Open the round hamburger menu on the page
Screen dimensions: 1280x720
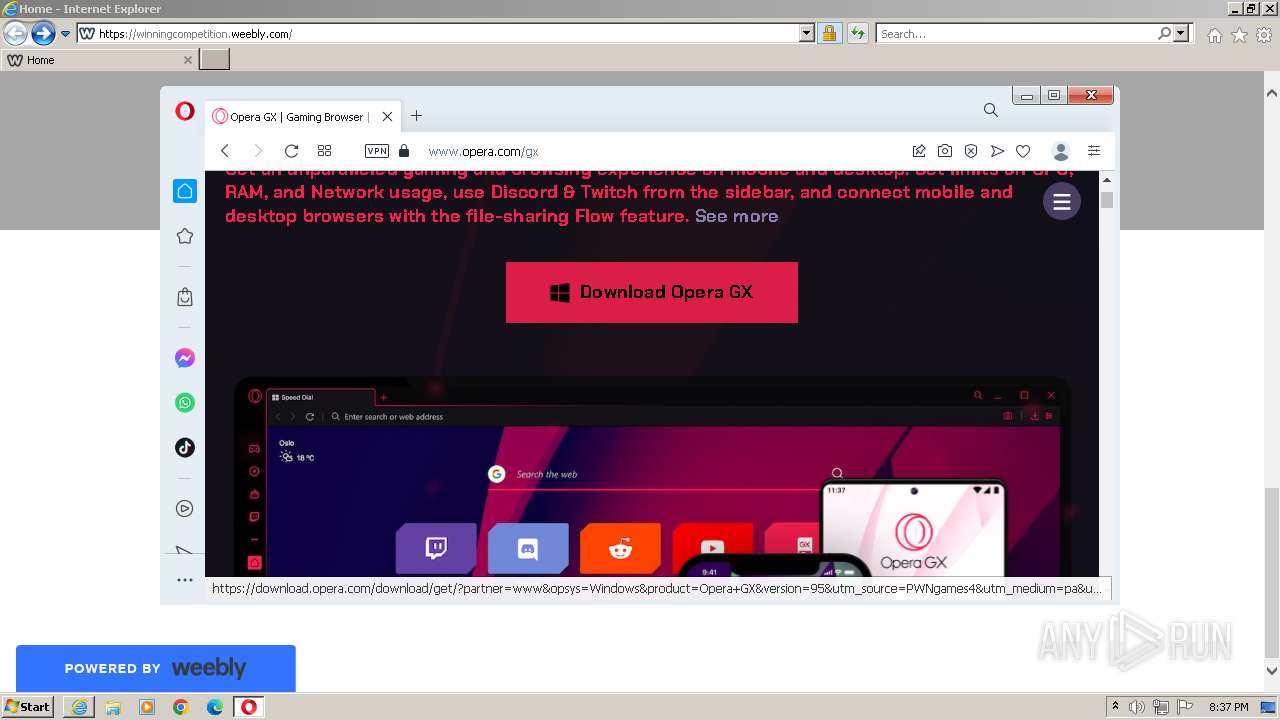tap(1062, 201)
